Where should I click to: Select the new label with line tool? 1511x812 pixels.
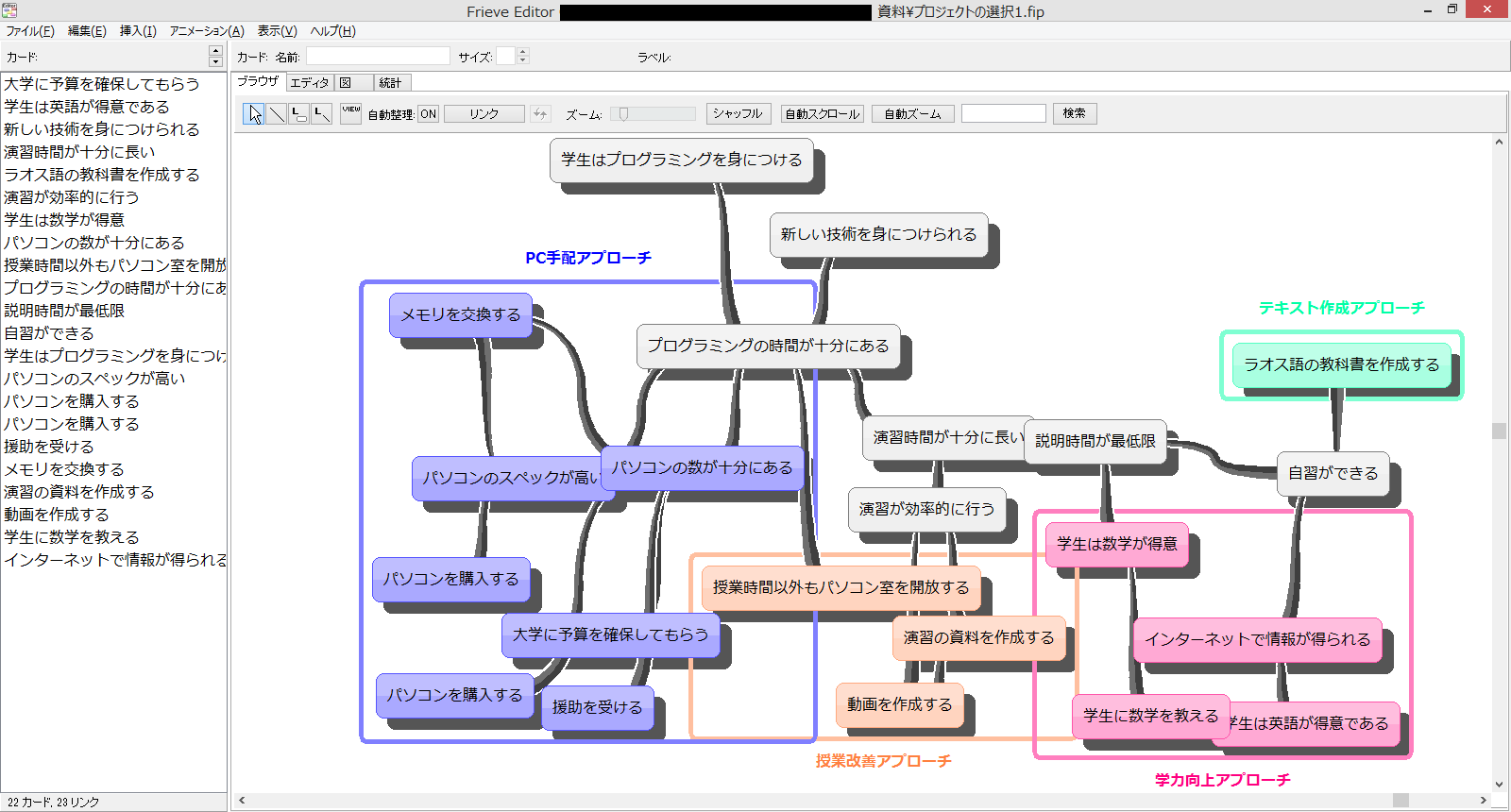[322, 114]
